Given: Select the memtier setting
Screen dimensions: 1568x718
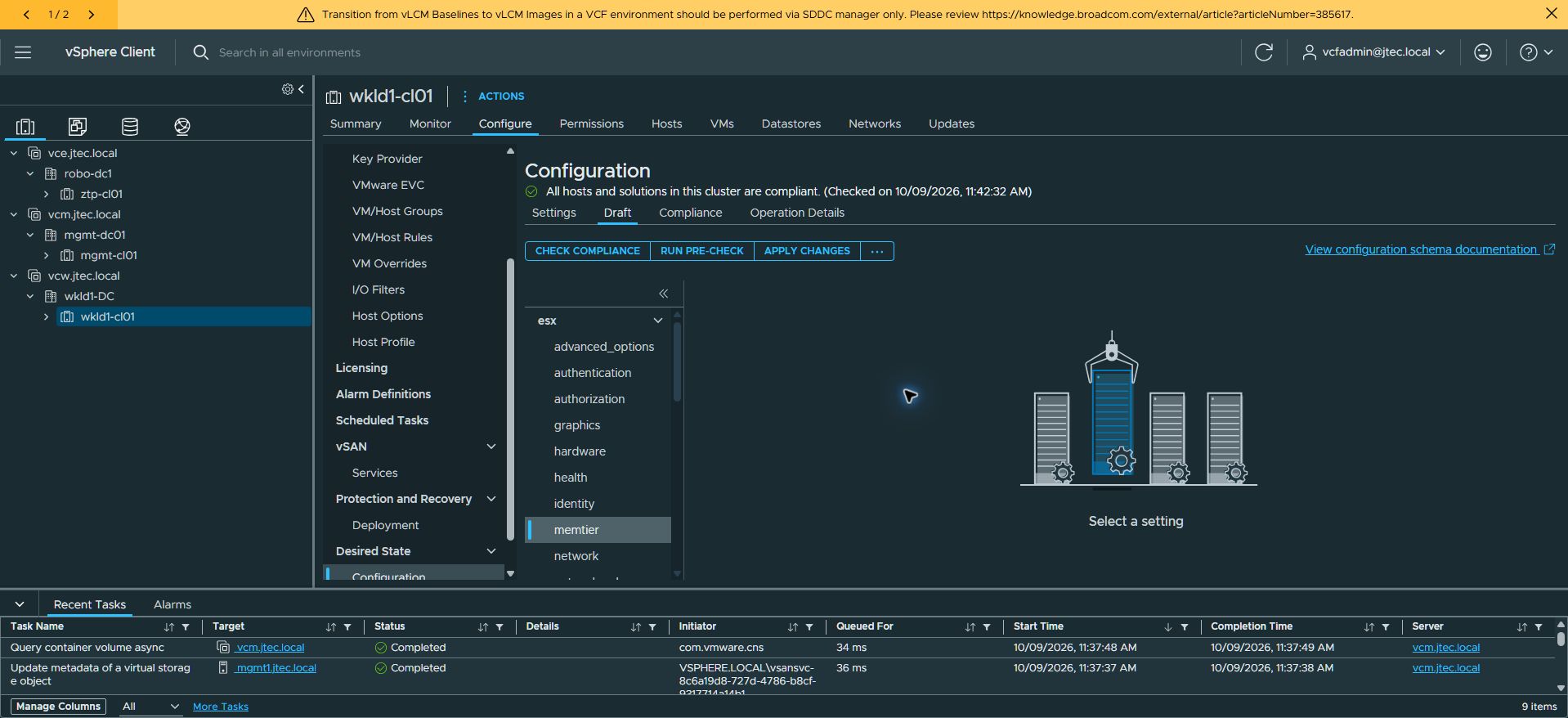Looking at the screenshot, I should 598,530.
